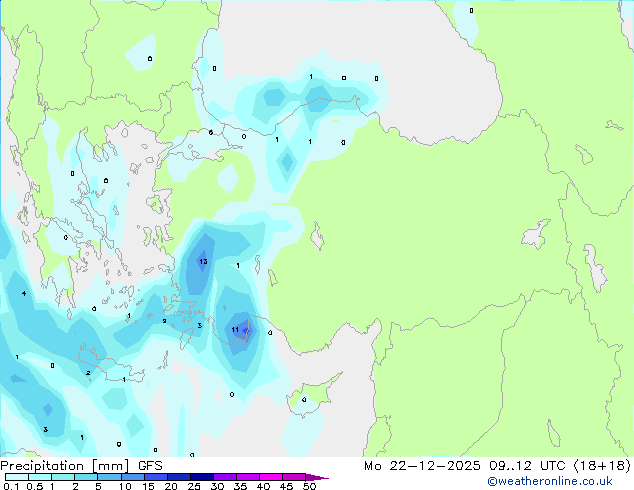Image resolution: width=634 pixels, height=490 pixels.
Task: Select the 'GFS' model label
Action: [150, 466]
